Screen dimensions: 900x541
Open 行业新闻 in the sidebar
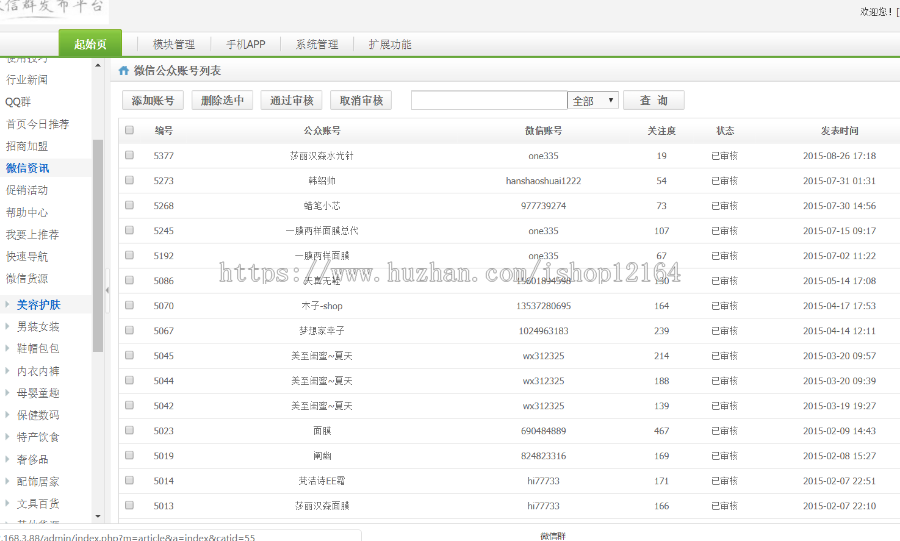[27, 80]
